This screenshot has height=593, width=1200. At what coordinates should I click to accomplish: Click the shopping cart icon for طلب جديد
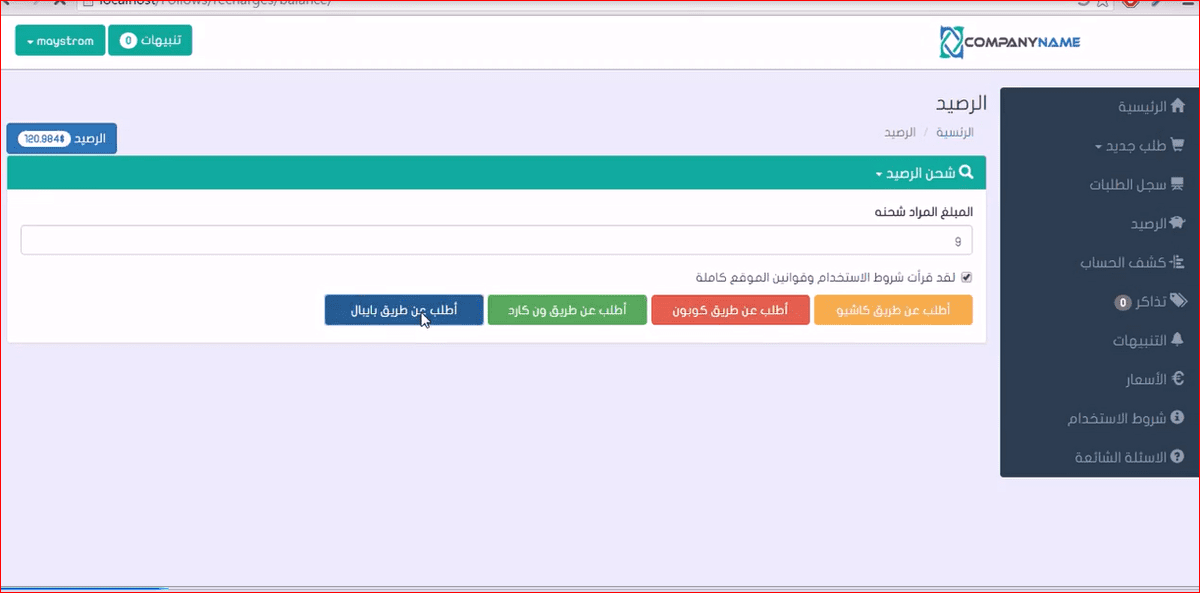coord(1177,146)
